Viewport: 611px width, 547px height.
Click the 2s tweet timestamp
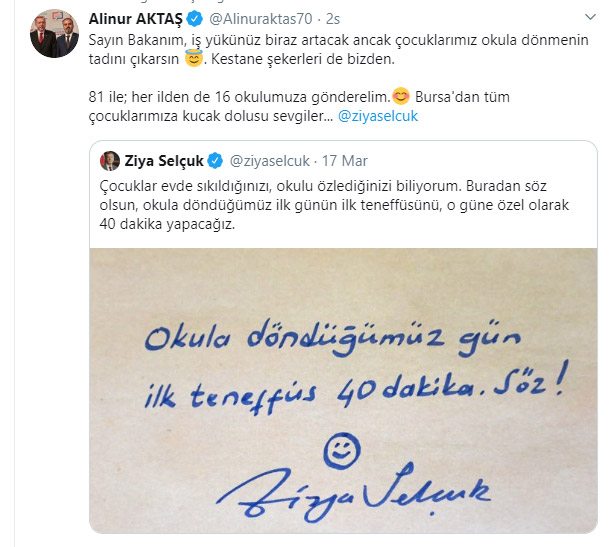click(x=333, y=19)
